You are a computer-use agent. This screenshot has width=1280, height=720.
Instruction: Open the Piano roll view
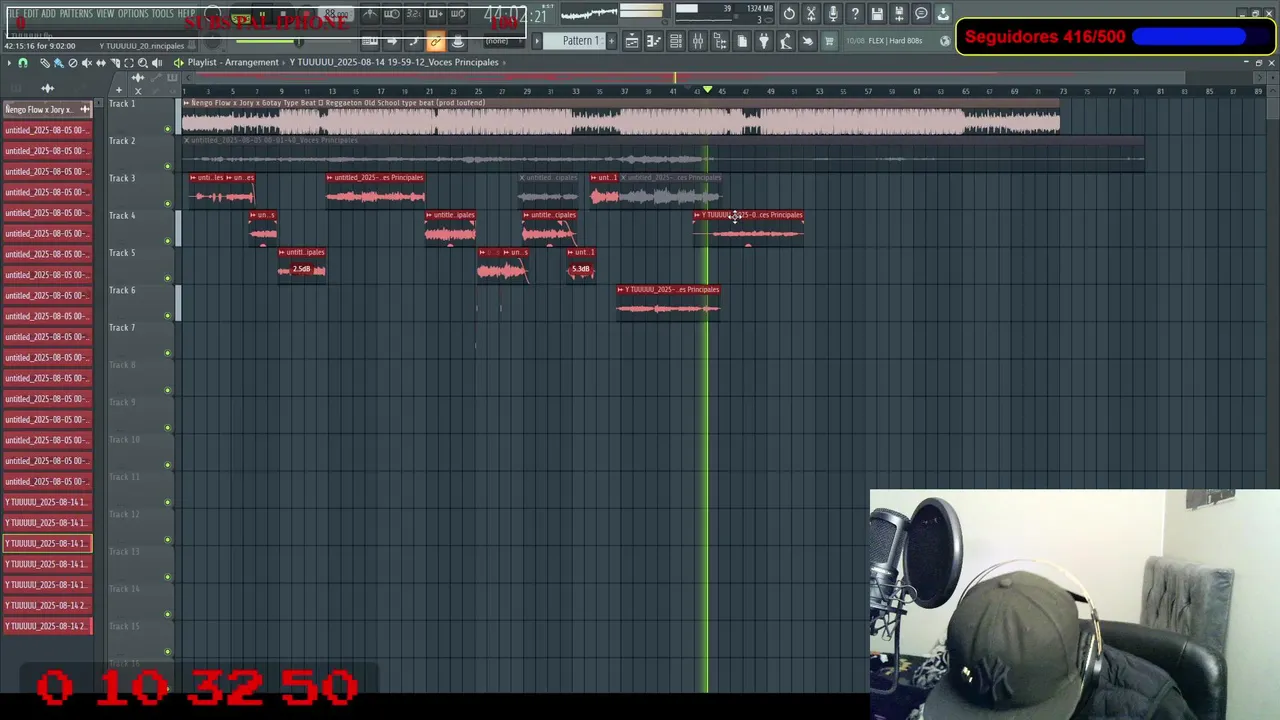click(654, 41)
